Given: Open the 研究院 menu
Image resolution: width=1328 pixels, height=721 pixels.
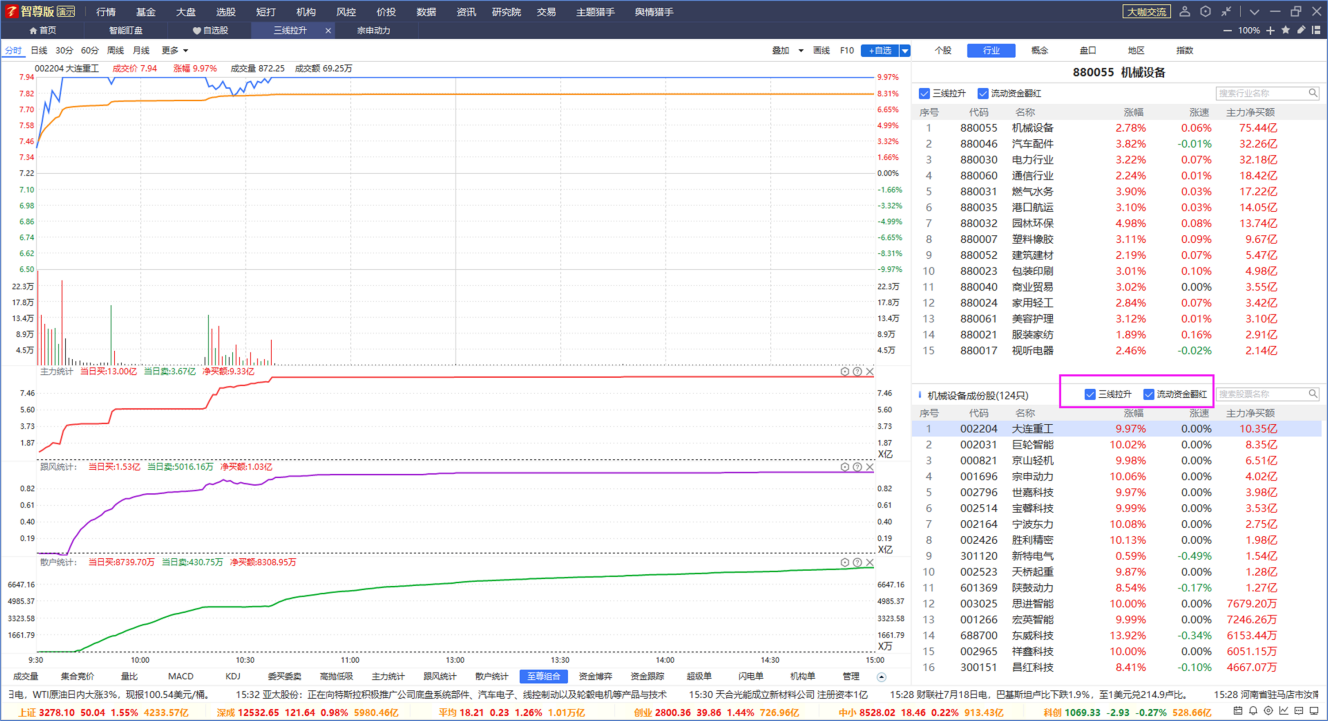Looking at the screenshot, I should (507, 12).
